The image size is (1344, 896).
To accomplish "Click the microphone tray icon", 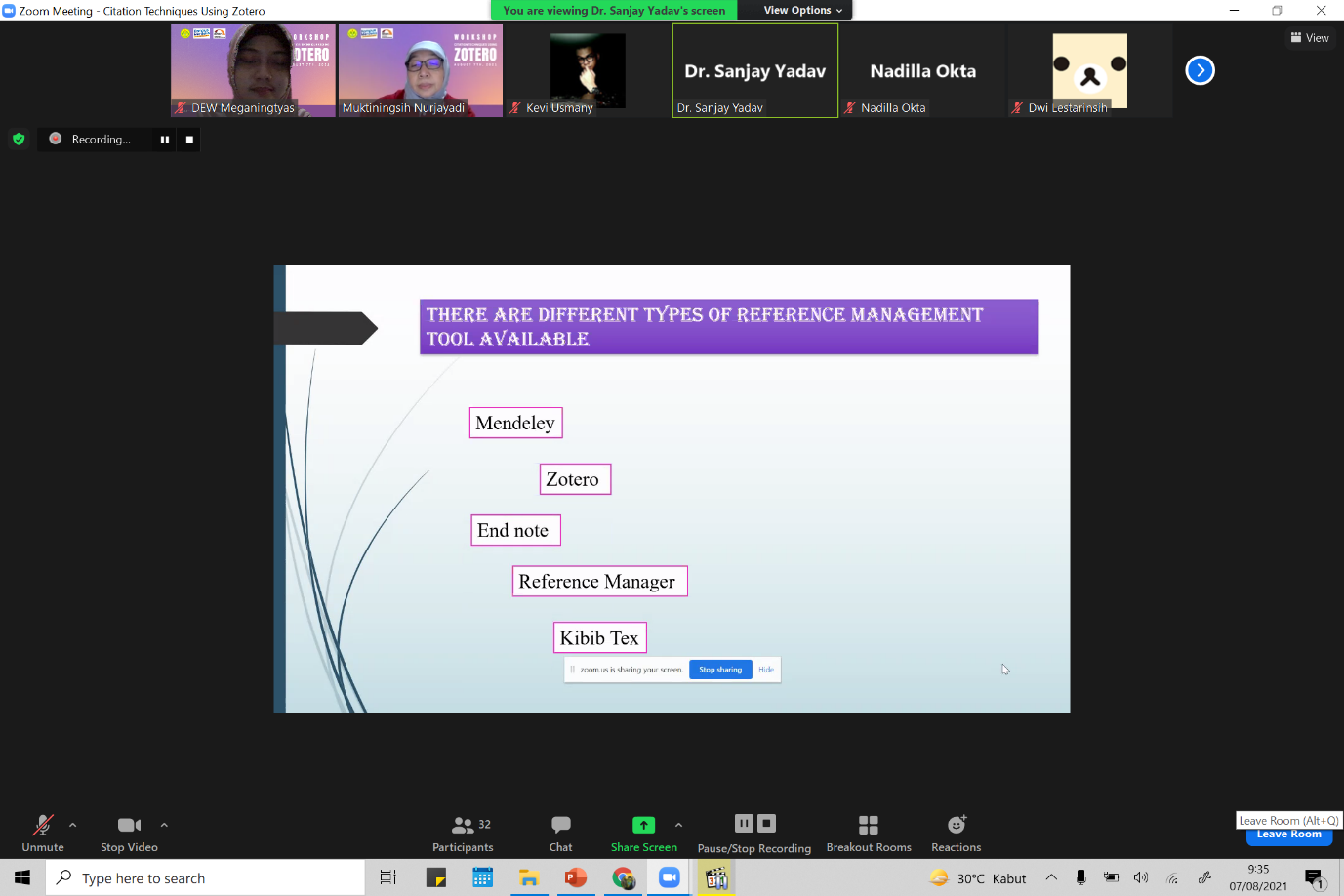I will pyautogui.click(x=1080, y=877).
